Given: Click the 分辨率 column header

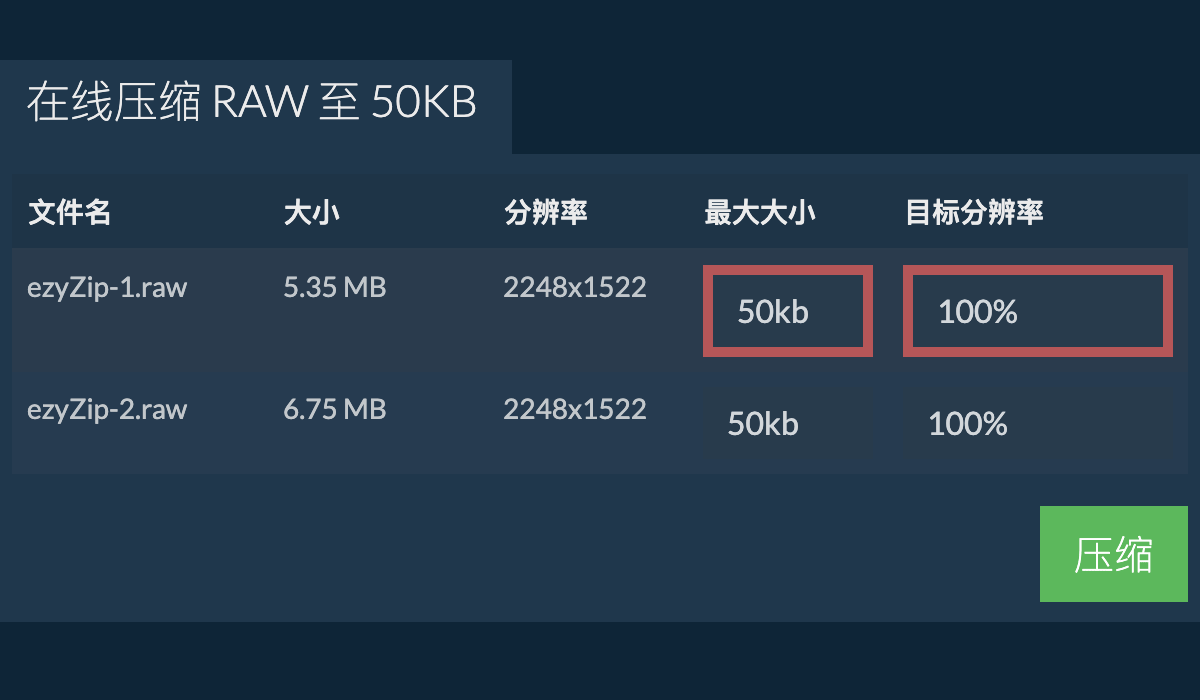Looking at the screenshot, I should pos(546,212).
